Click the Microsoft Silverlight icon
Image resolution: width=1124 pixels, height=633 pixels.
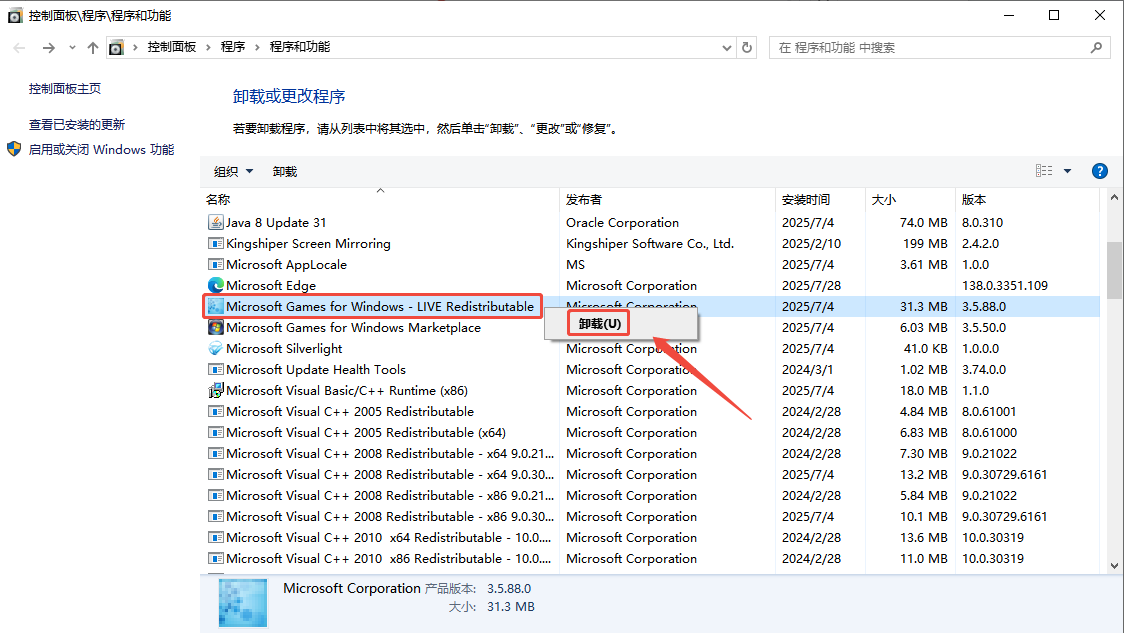[215, 348]
